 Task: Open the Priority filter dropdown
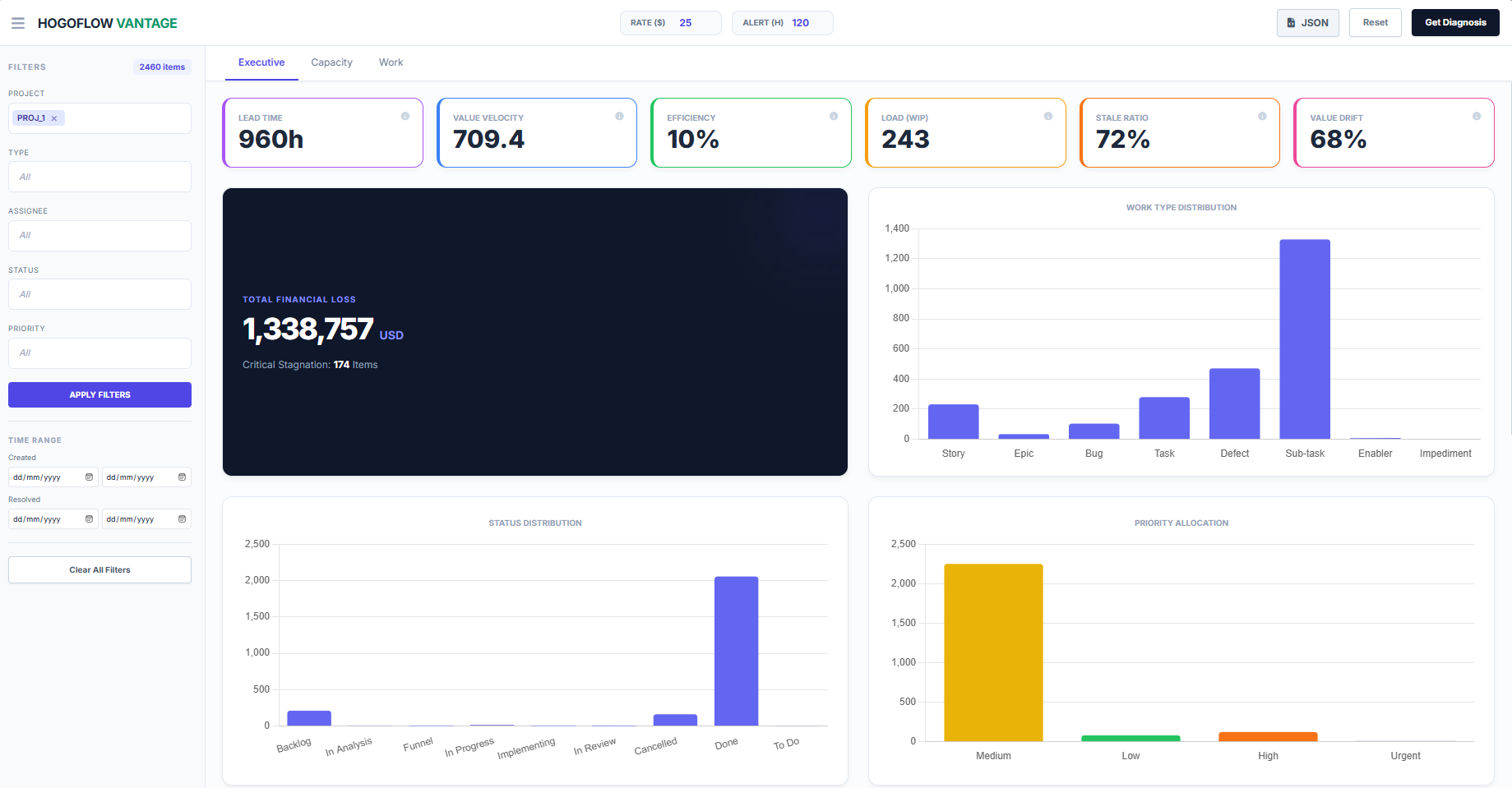(x=99, y=353)
